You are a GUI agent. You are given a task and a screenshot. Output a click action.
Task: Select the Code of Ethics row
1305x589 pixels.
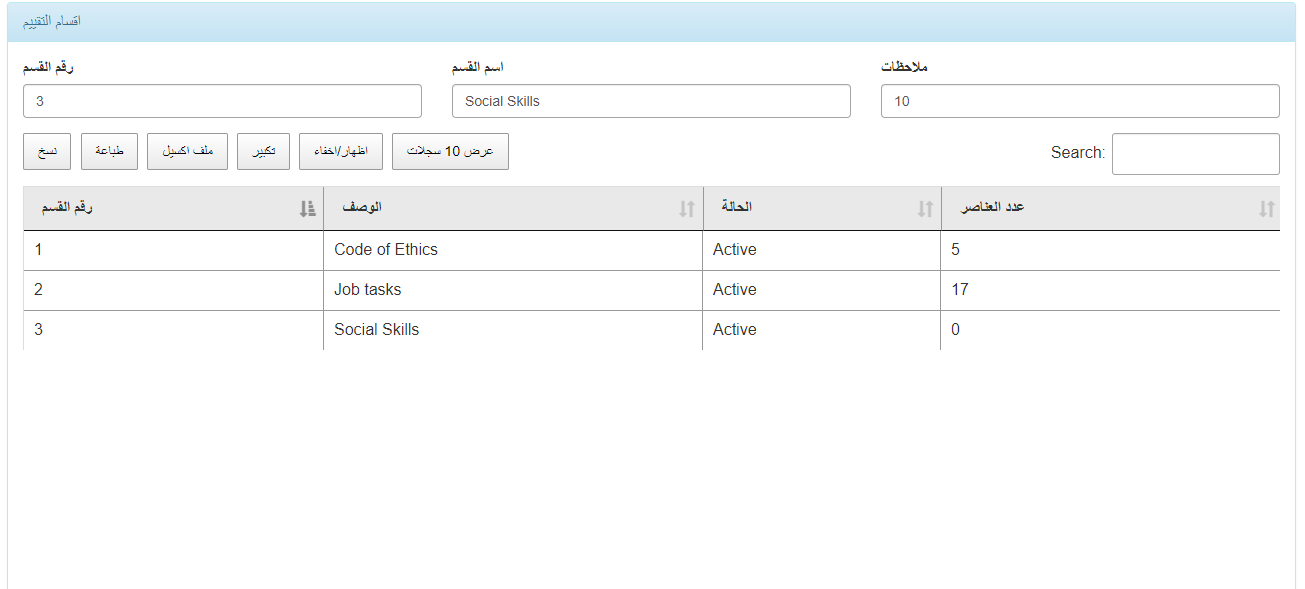651,250
